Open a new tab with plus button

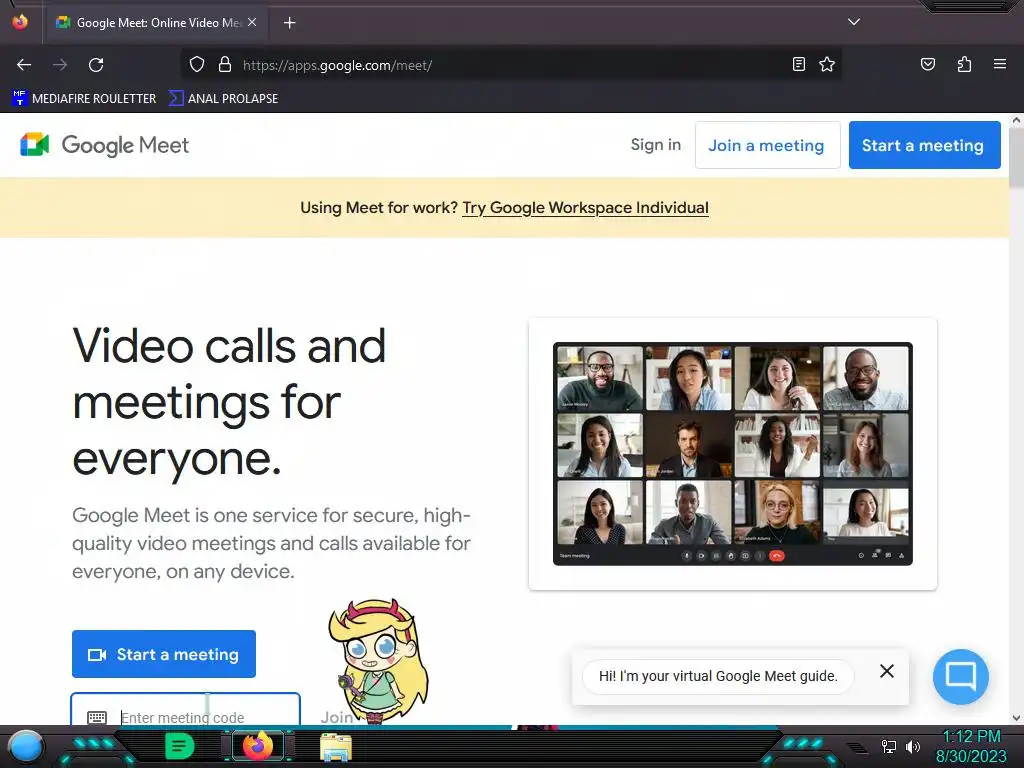(x=289, y=23)
